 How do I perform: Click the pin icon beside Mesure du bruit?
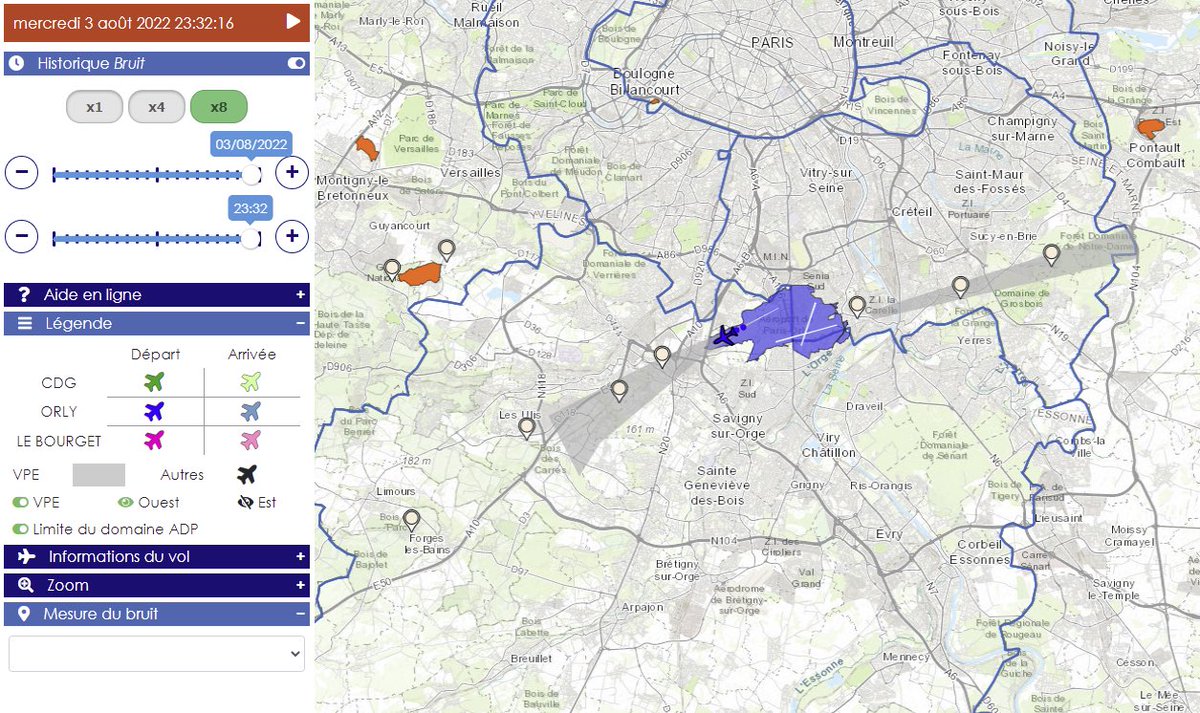tap(24, 614)
